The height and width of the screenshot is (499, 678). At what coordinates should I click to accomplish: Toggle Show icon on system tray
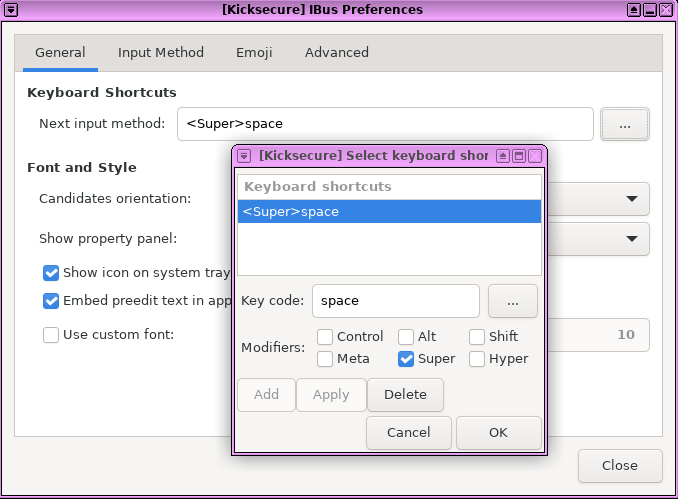(x=51, y=273)
